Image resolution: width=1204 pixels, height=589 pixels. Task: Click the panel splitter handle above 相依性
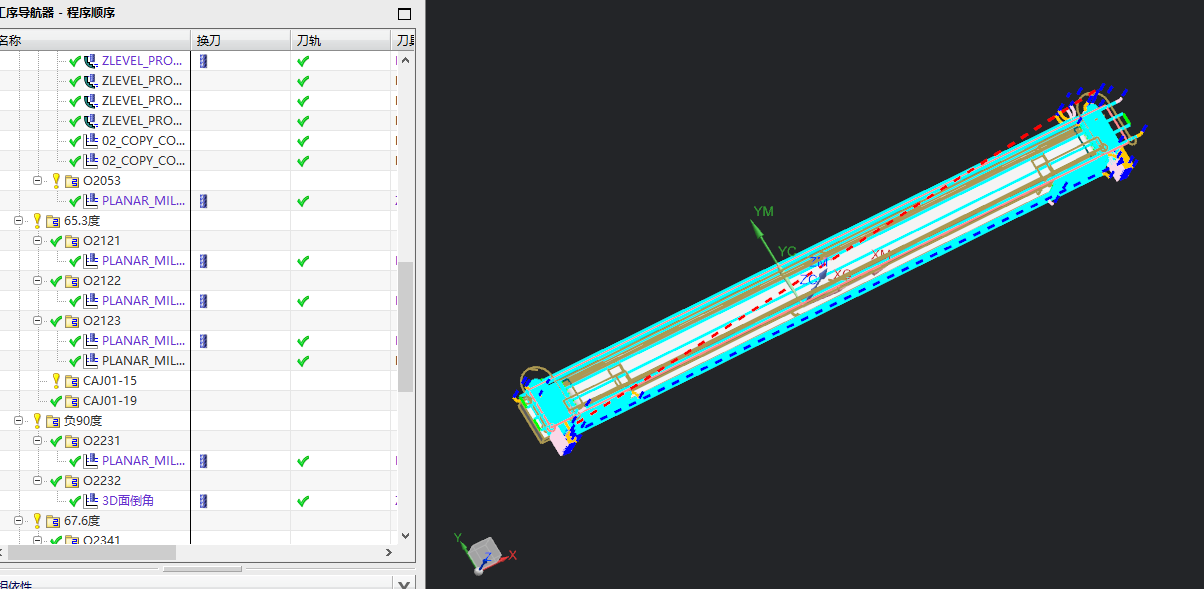[x=203, y=569]
